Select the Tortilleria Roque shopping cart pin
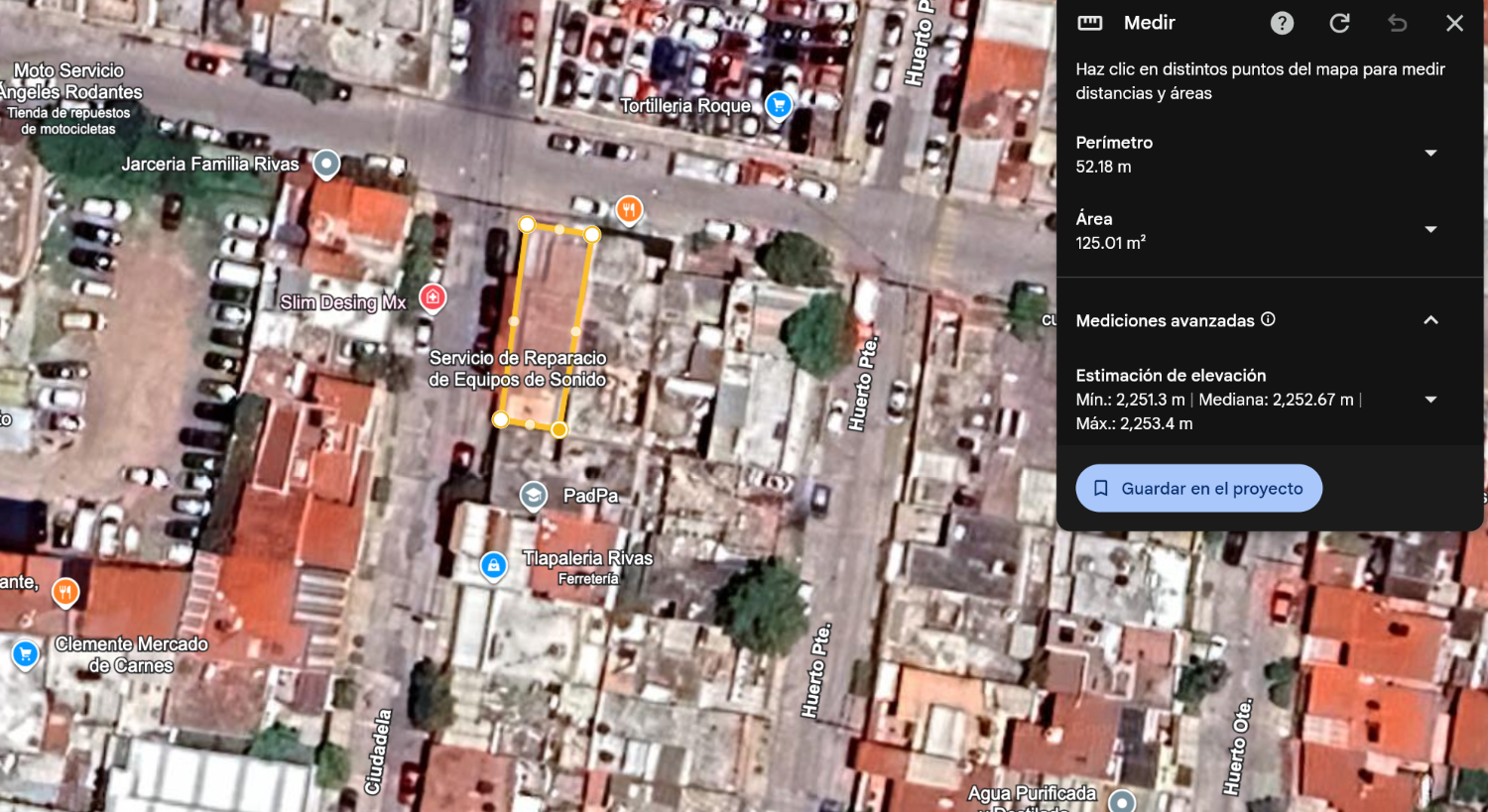The image size is (1488, 812). (x=779, y=104)
